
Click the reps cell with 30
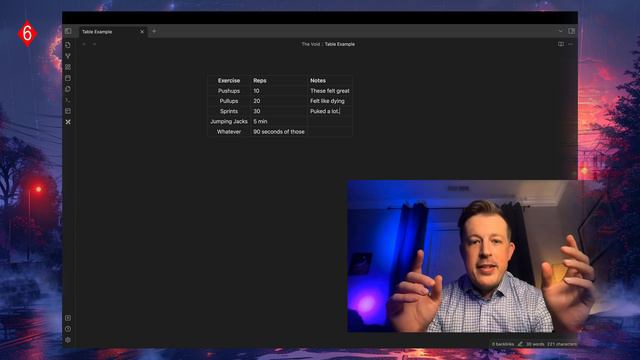coord(278,111)
